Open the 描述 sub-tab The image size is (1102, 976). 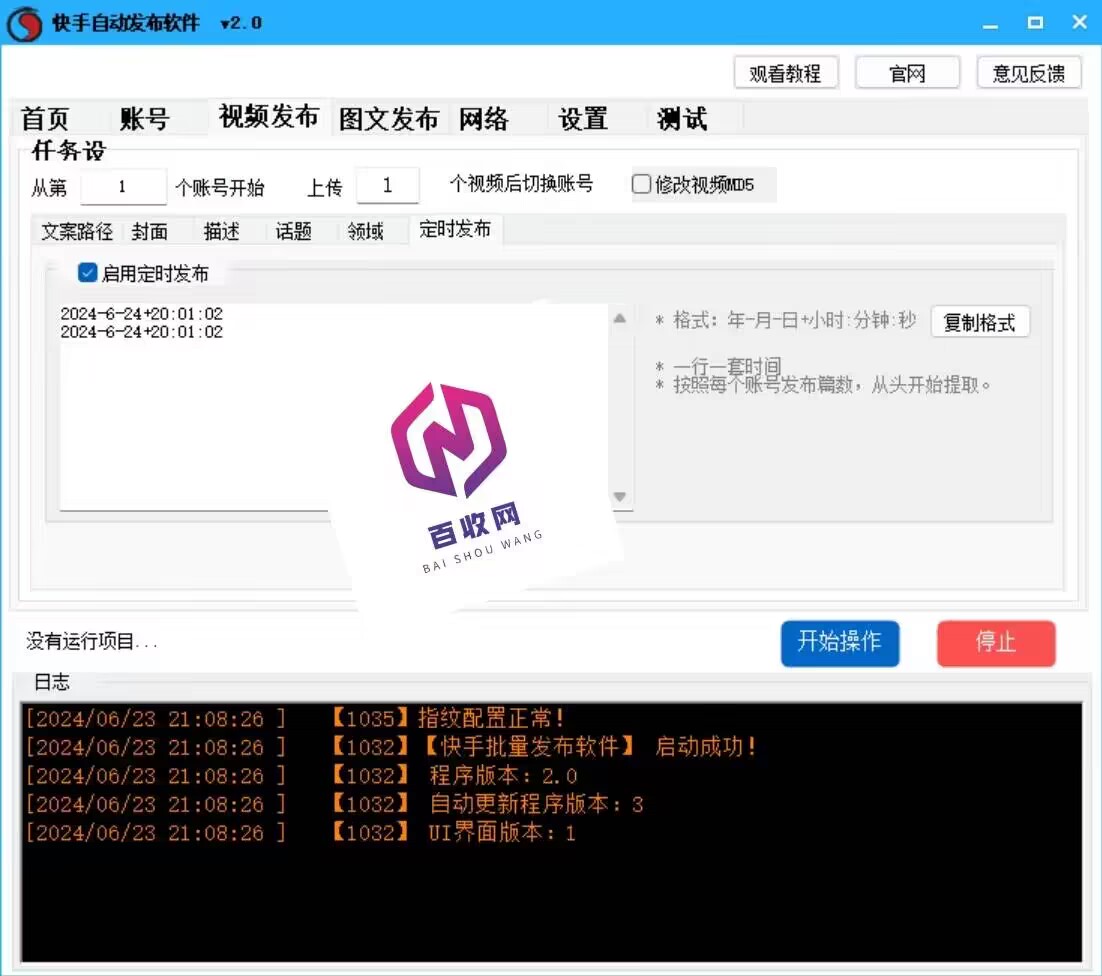221,230
